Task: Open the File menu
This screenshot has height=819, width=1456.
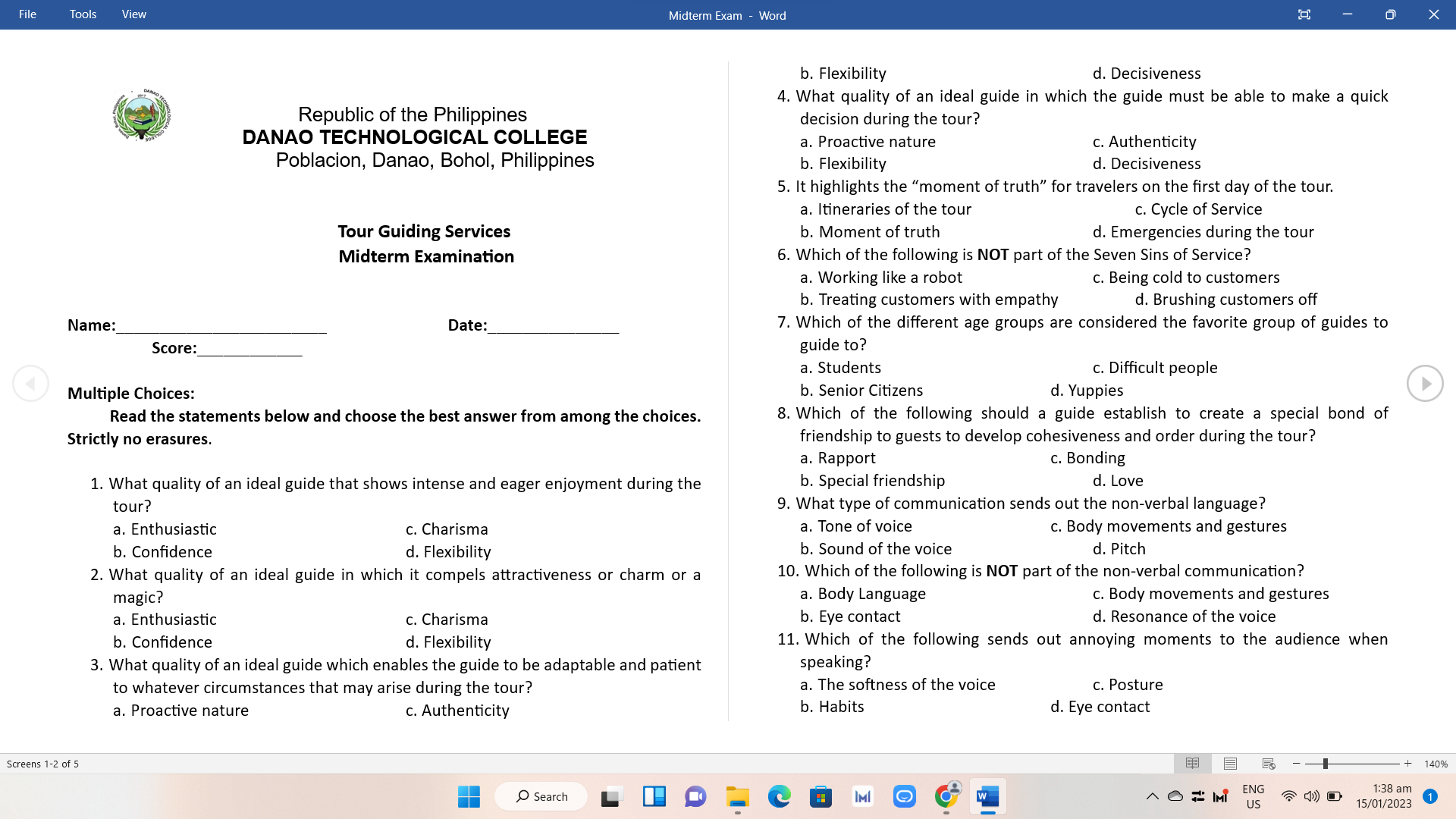Action: coord(28,14)
